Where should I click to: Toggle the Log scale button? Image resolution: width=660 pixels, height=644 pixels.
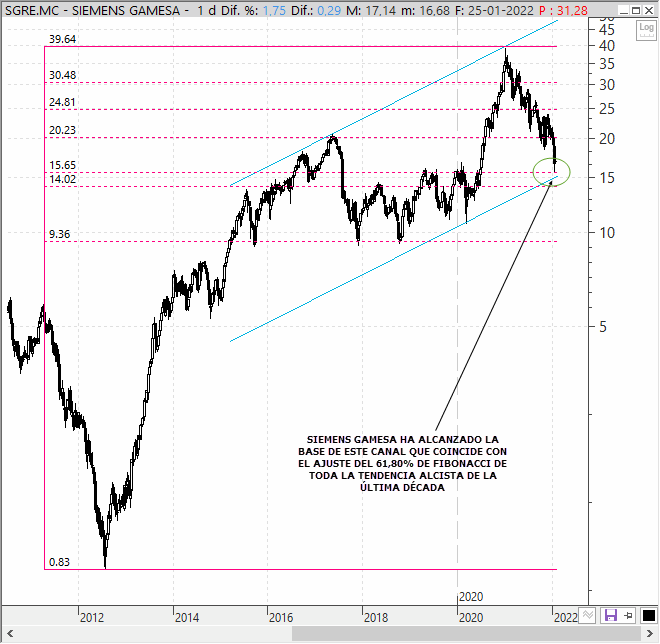(x=646, y=30)
